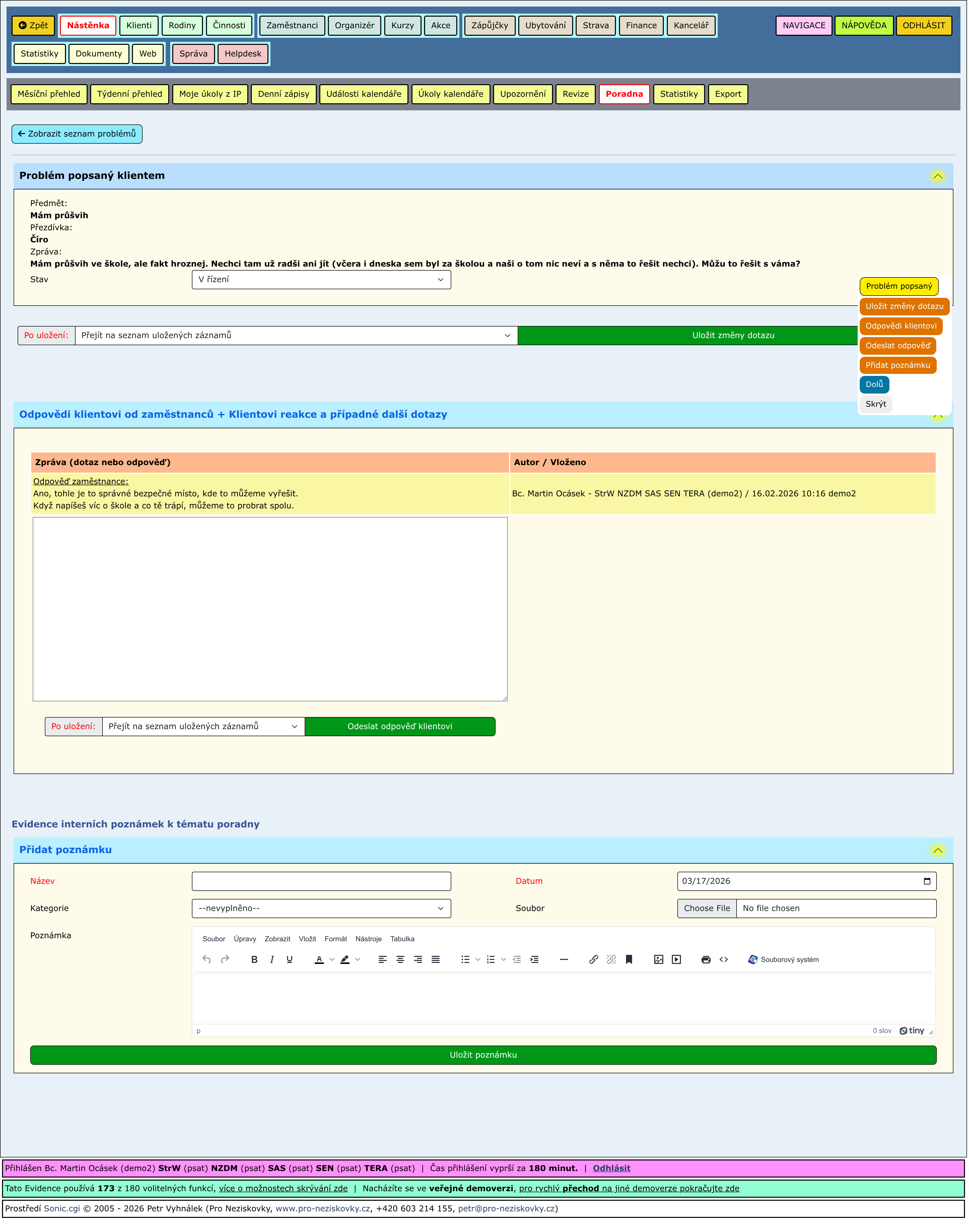Click the italic formatting icon
The height and width of the screenshot is (1232, 969).
(272, 960)
